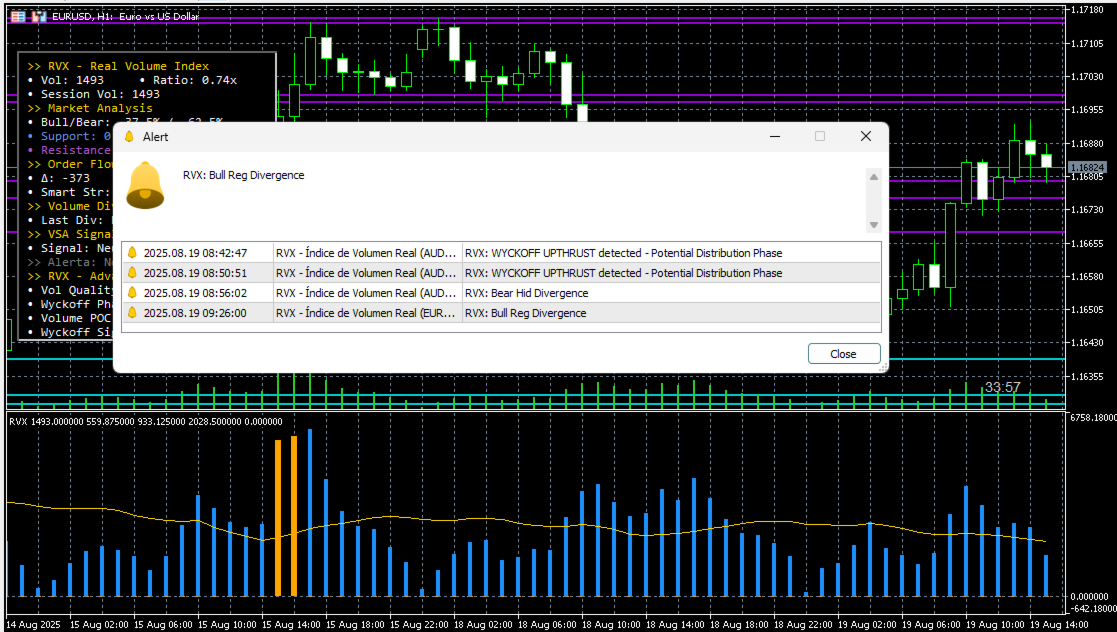Click bell icon of the 08:50:51 alert row
1117x632 pixels.
[x=132, y=273]
